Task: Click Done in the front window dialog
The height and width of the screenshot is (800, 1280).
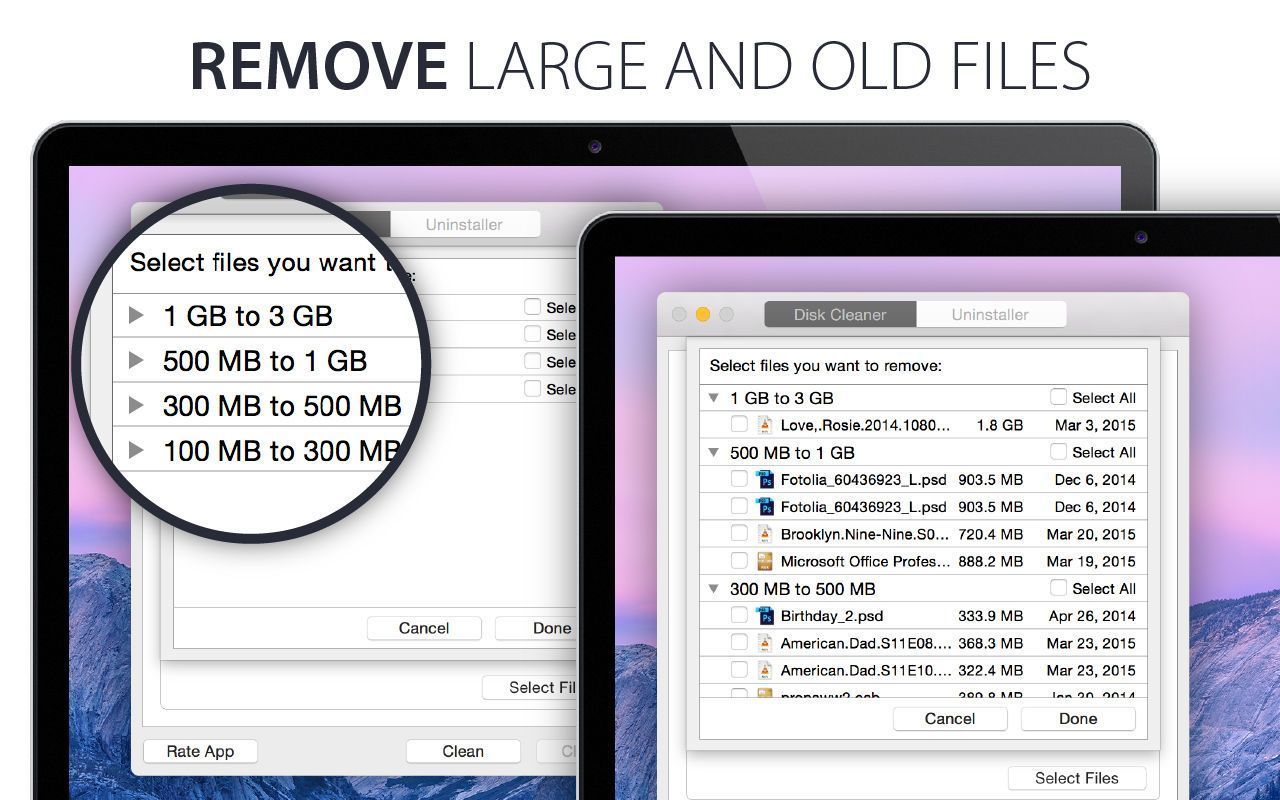Action: [x=1078, y=718]
